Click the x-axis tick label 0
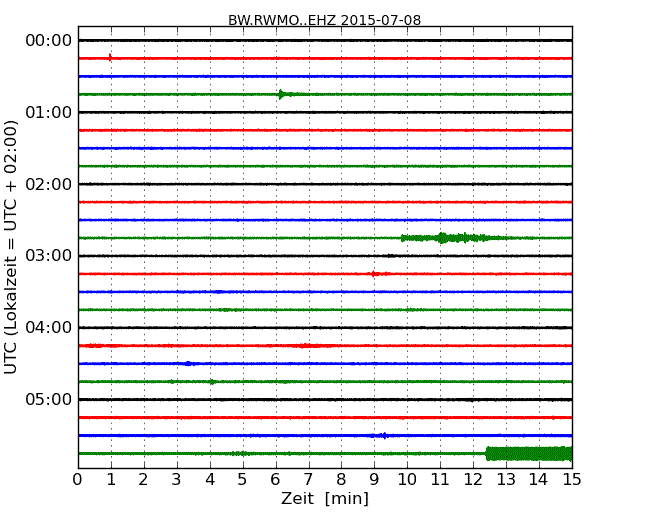The width and height of the screenshot is (650, 520). pyautogui.click(x=78, y=480)
